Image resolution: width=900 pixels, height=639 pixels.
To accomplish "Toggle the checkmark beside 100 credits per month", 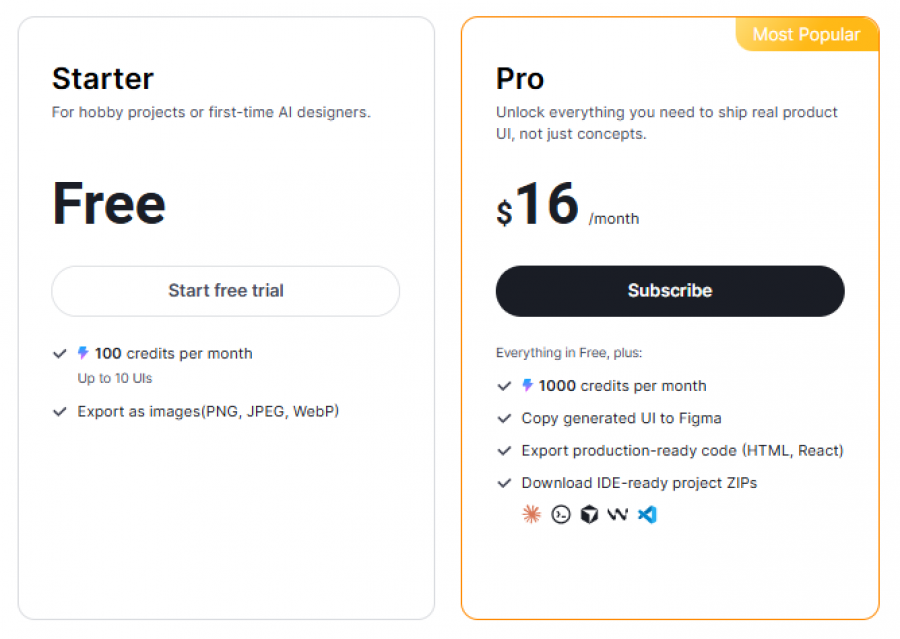I will click(60, 353).
